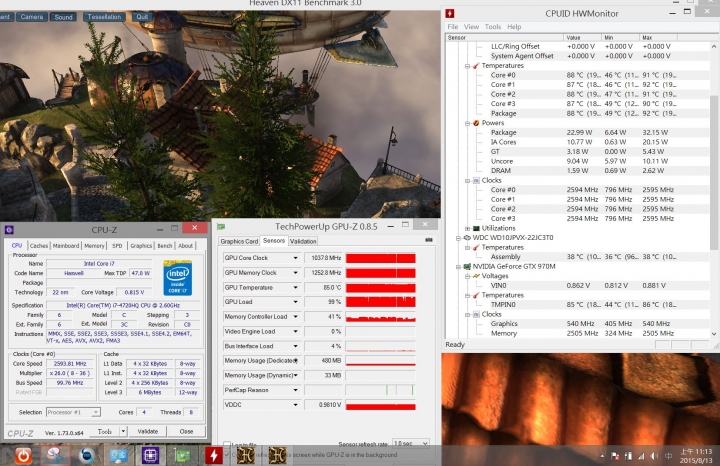
Task: Click the volume speaker tray icon
Action: click(x=654, y=456)
